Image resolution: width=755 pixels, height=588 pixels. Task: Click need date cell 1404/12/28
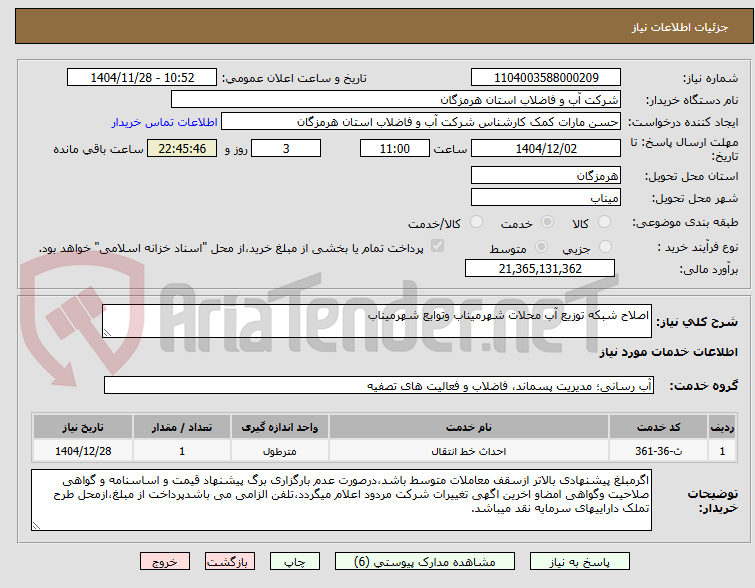(83, 451)
